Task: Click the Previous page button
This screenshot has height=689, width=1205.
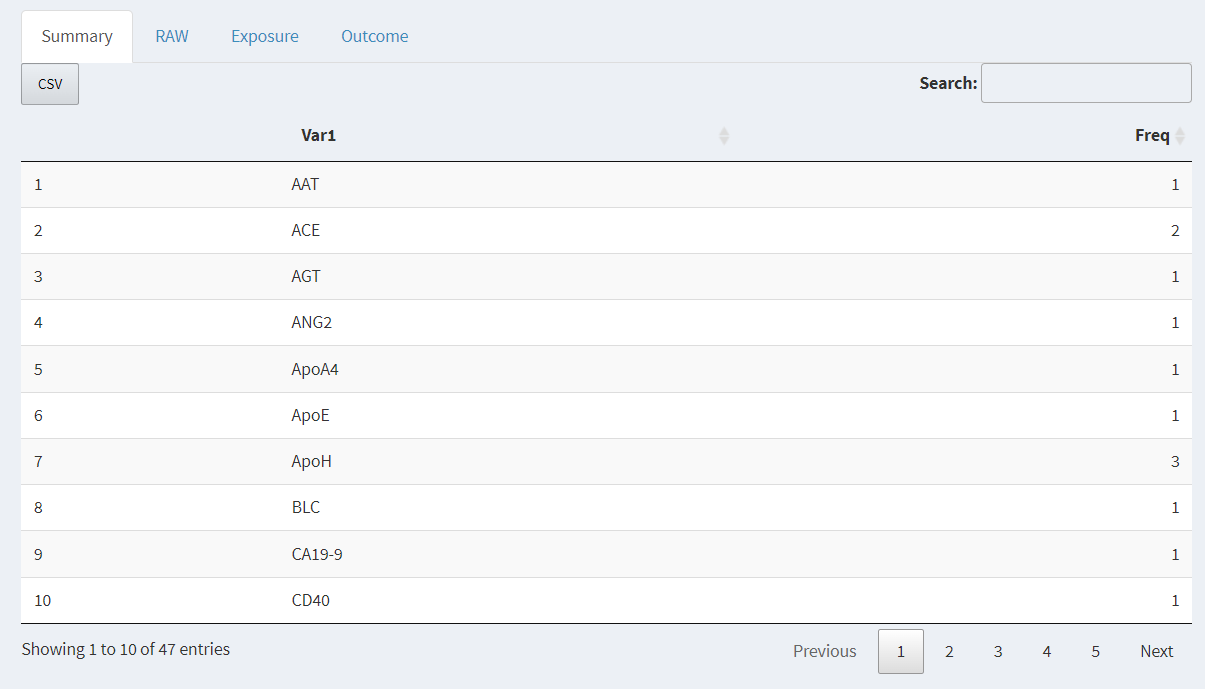Action: pos(825,651)
